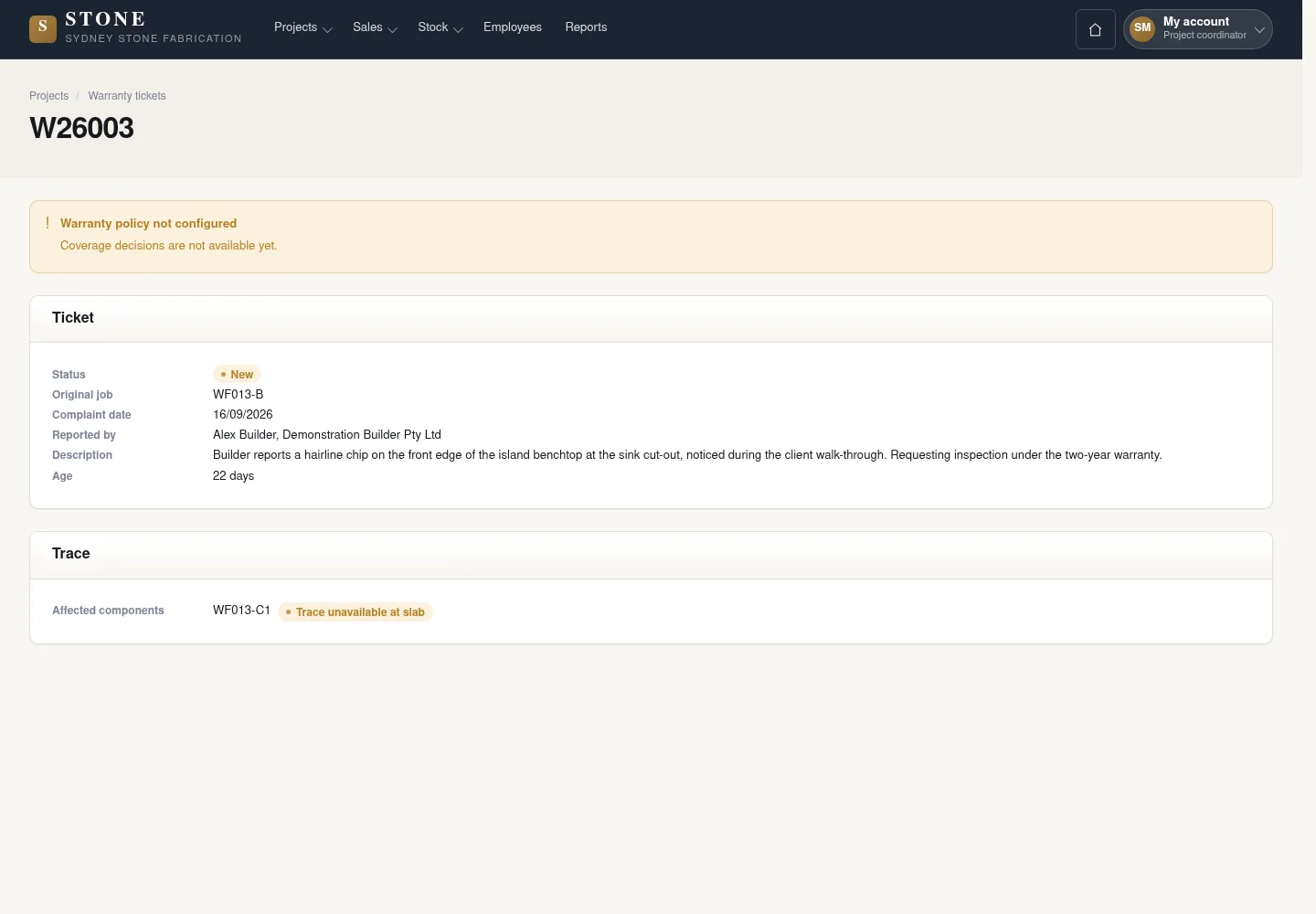This screenshot has width=1316, height=914.
Task: Select complaint date 16/09/2026
Action: pos(243,415)
